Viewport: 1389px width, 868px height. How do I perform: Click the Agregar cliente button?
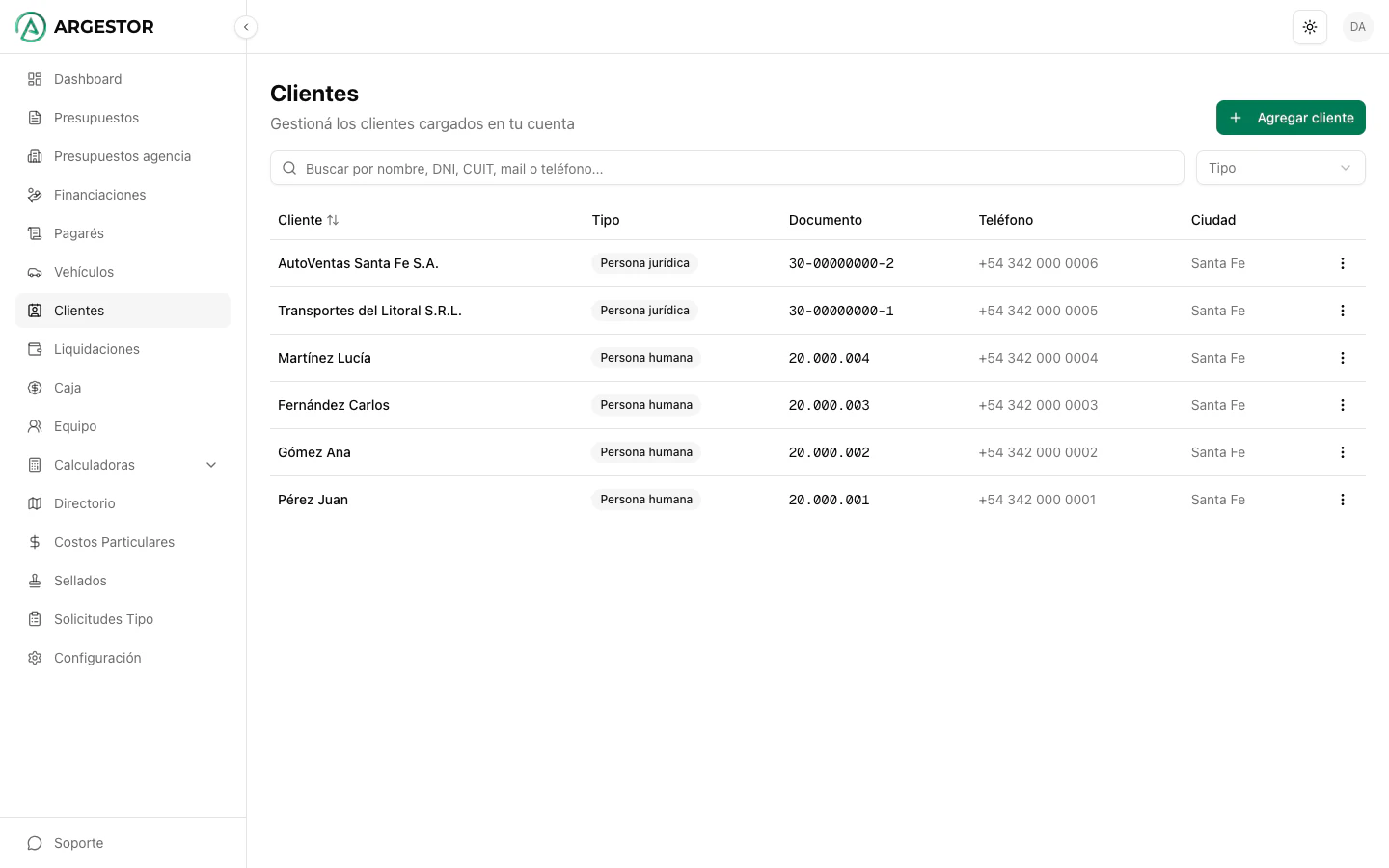tap(1291, 118)
